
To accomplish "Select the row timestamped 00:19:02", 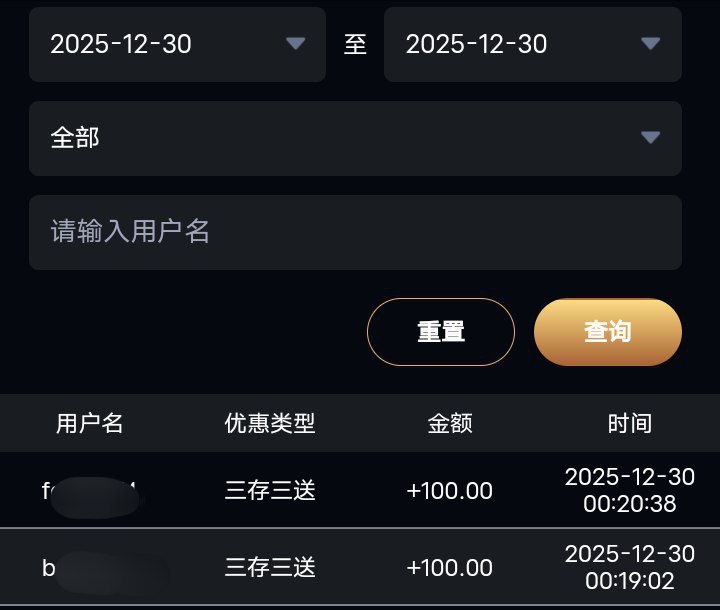I will tap(629, 567).
